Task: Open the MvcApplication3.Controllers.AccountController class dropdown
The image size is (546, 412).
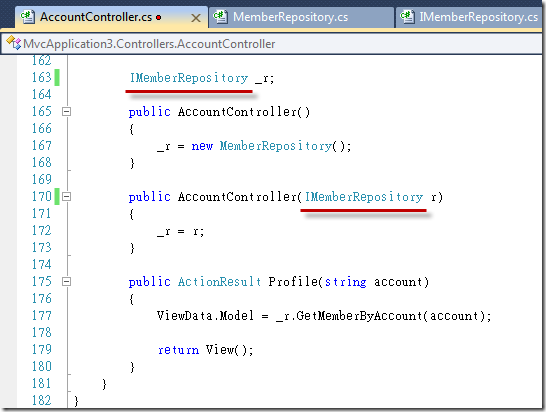Action: click(x=272, y=44)
